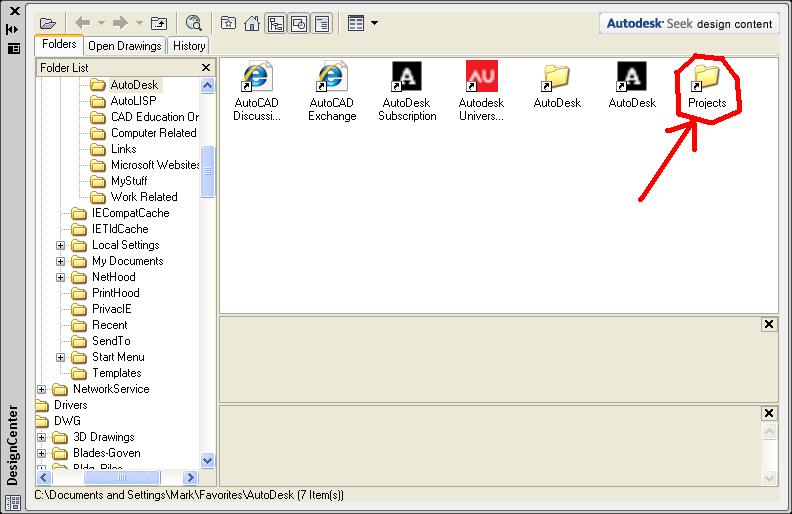
Task: Select the AutoCAD Exchange shortcut icon
Action: pos(332,91)
